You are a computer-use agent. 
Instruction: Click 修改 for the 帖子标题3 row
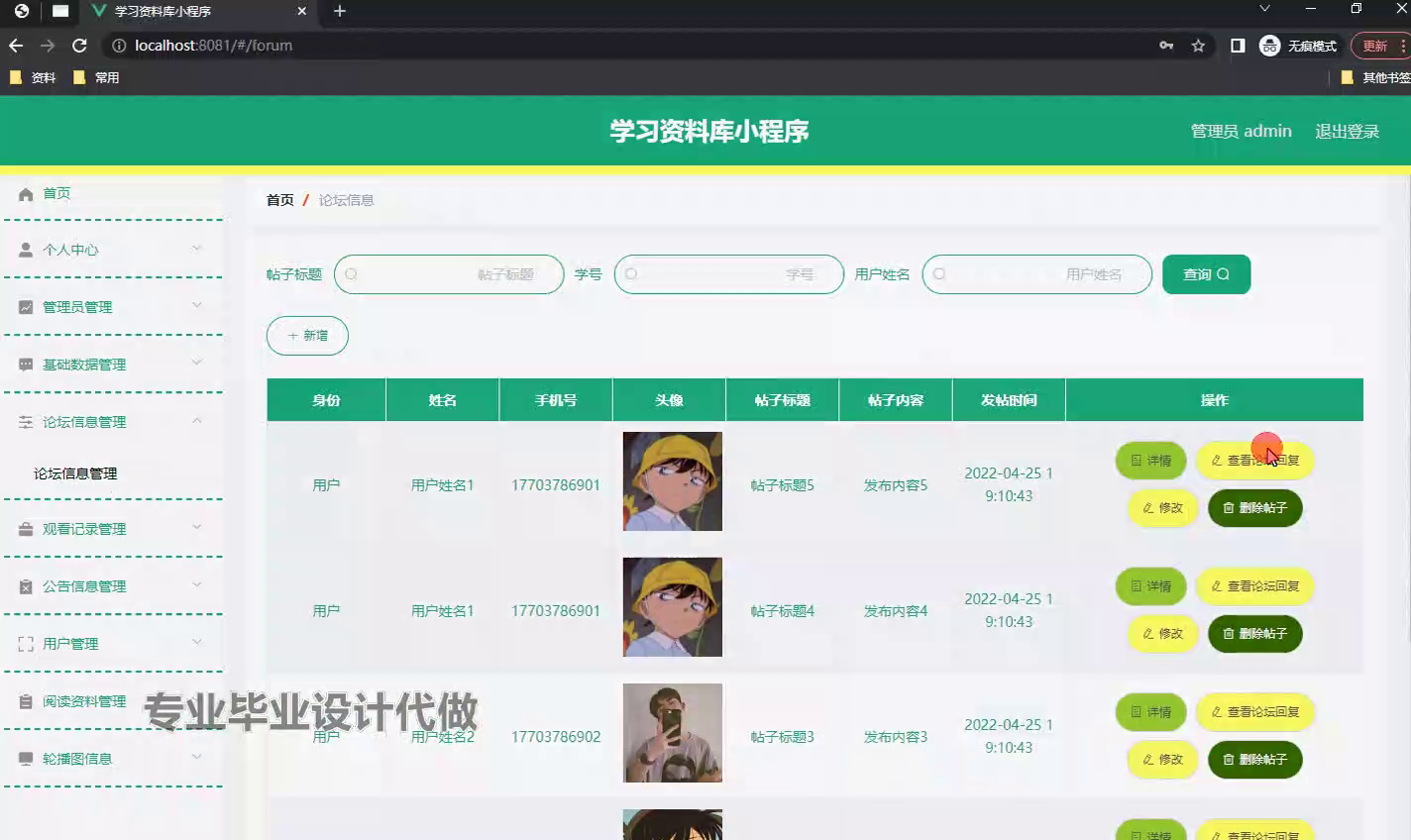pos(1163,760)
